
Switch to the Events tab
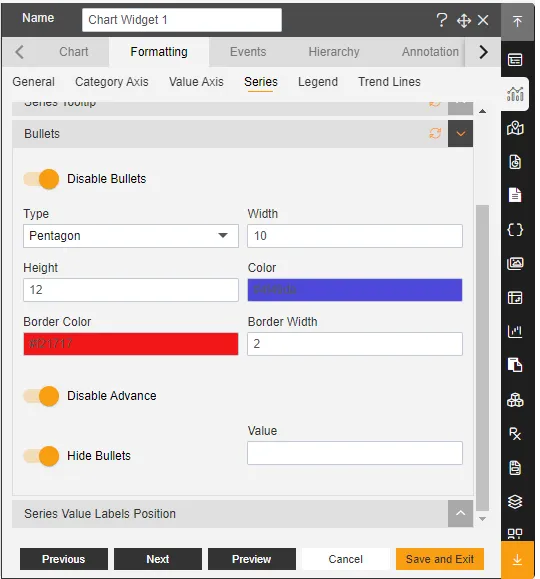(x=248, y=52)
